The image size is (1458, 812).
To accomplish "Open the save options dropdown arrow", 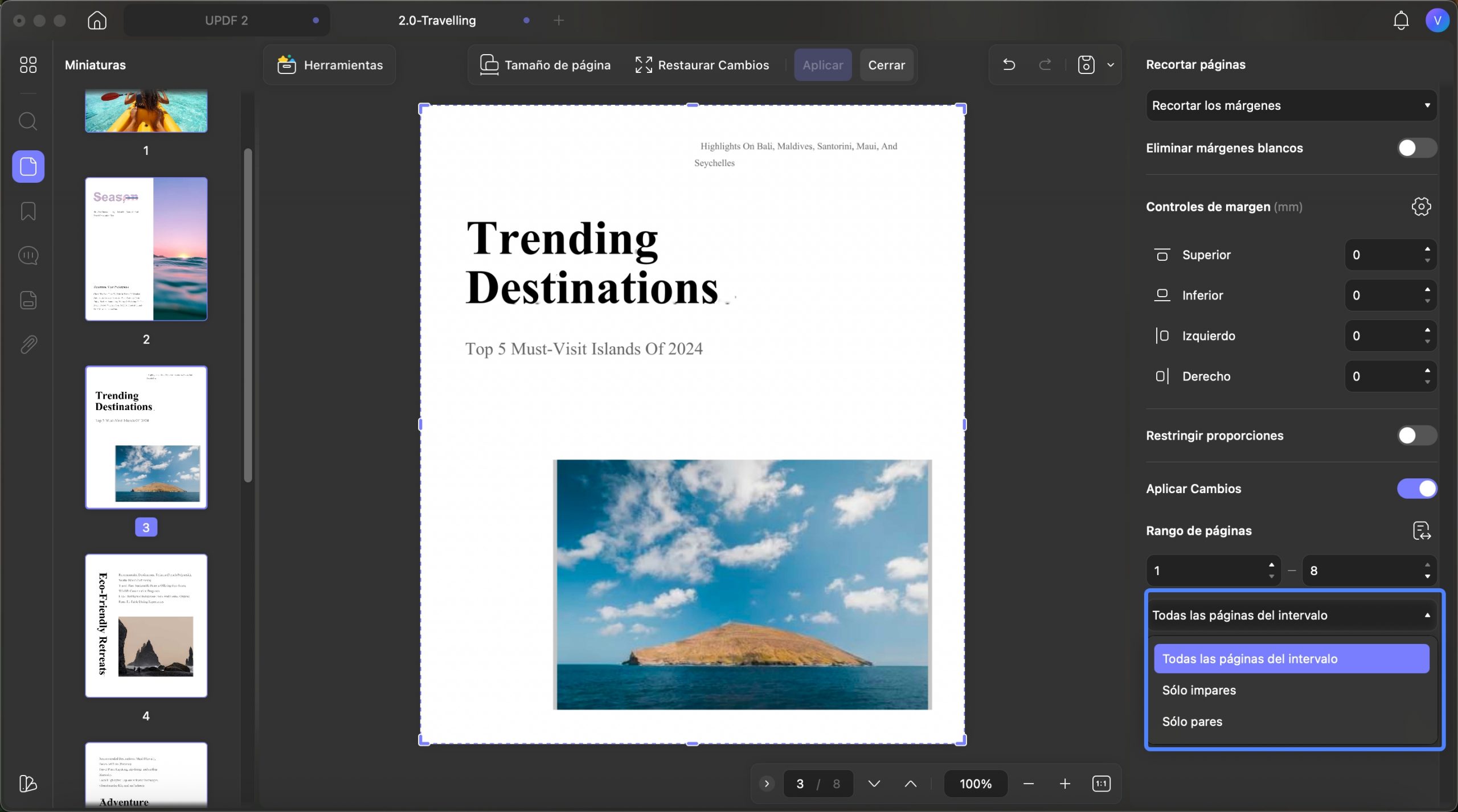I will (x=1110, y=65).
